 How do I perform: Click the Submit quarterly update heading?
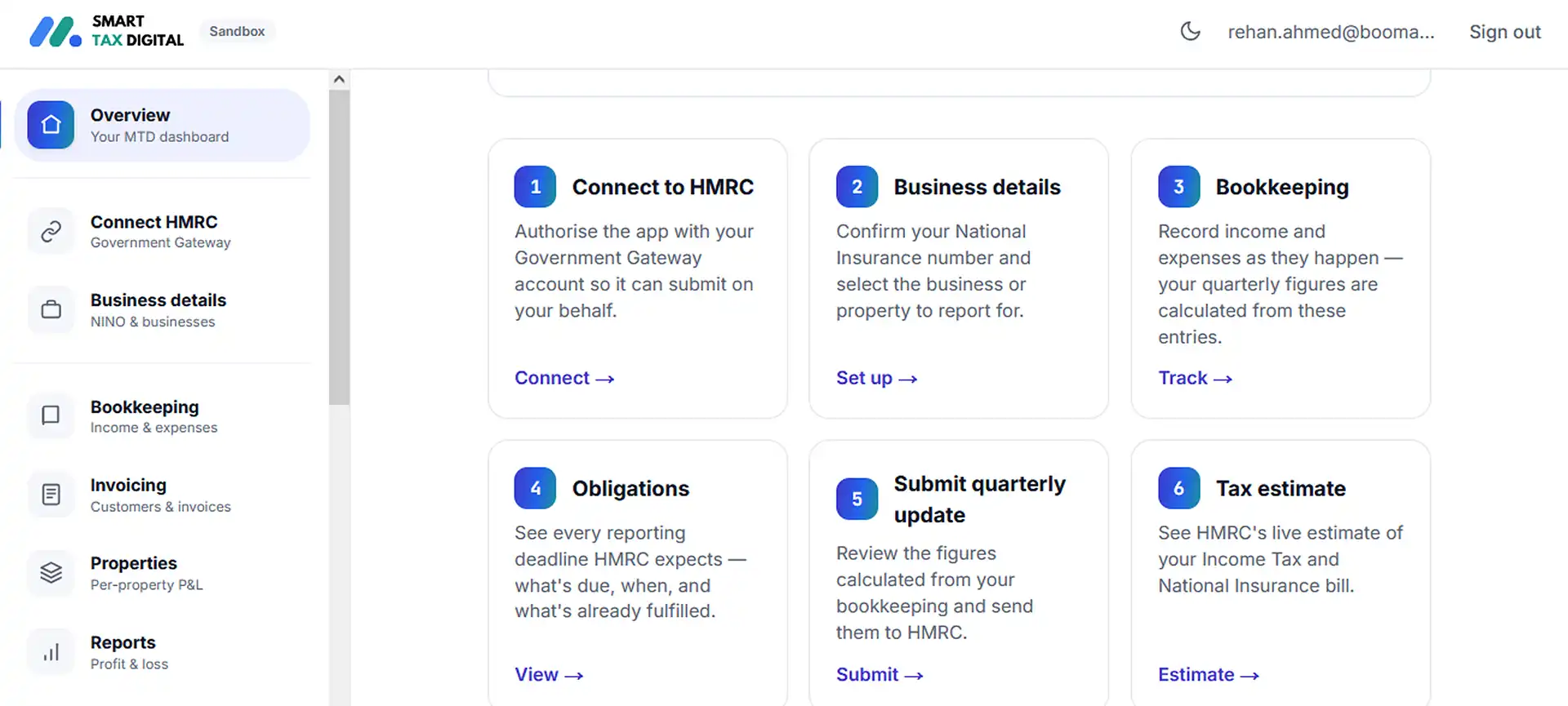click(980, 500)
